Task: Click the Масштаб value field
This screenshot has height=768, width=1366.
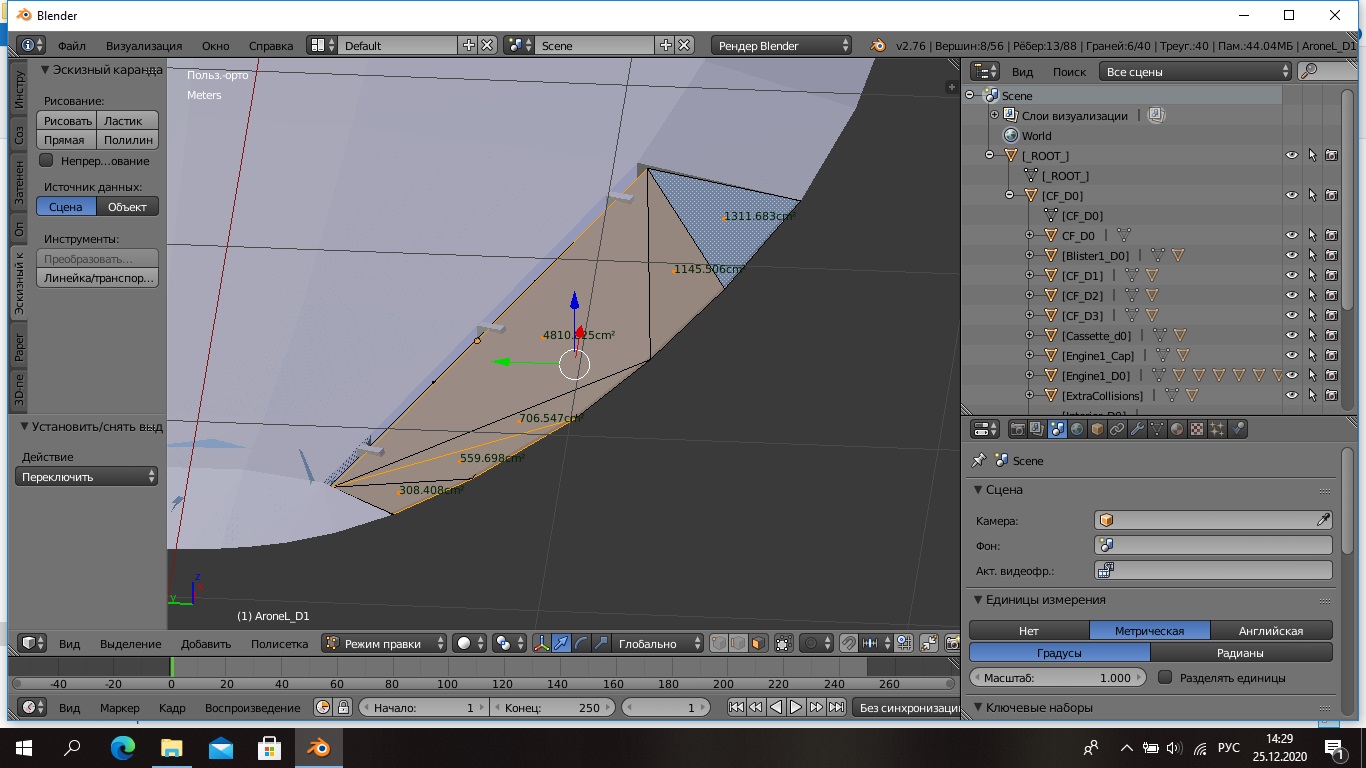Action: [x=1058, y=677]
